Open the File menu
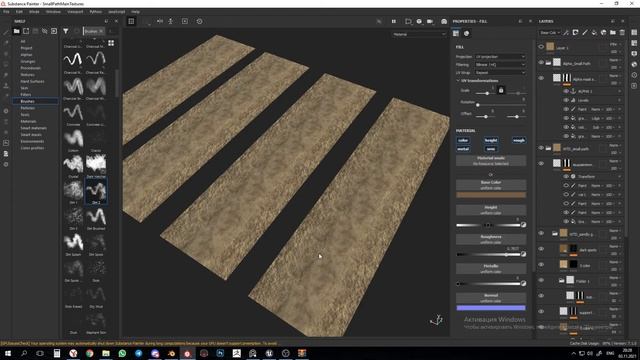This screenshot has height=360, width=640. [x=6, y=12]
